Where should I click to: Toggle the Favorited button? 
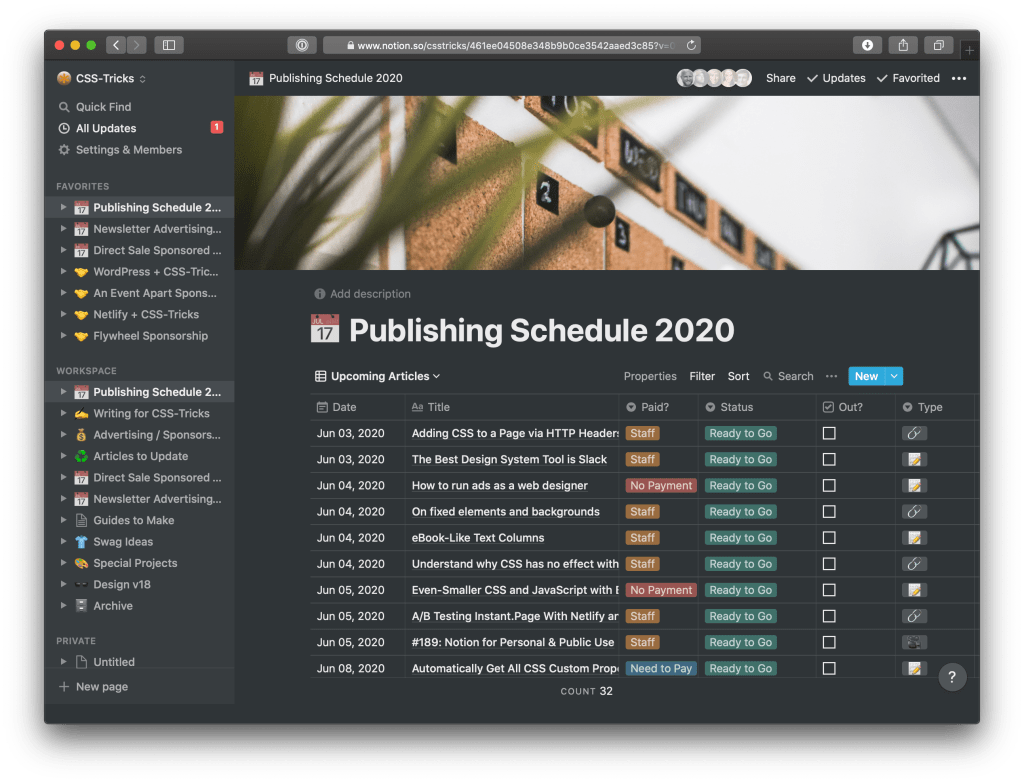pyautogui.click(x=908, y=78)
